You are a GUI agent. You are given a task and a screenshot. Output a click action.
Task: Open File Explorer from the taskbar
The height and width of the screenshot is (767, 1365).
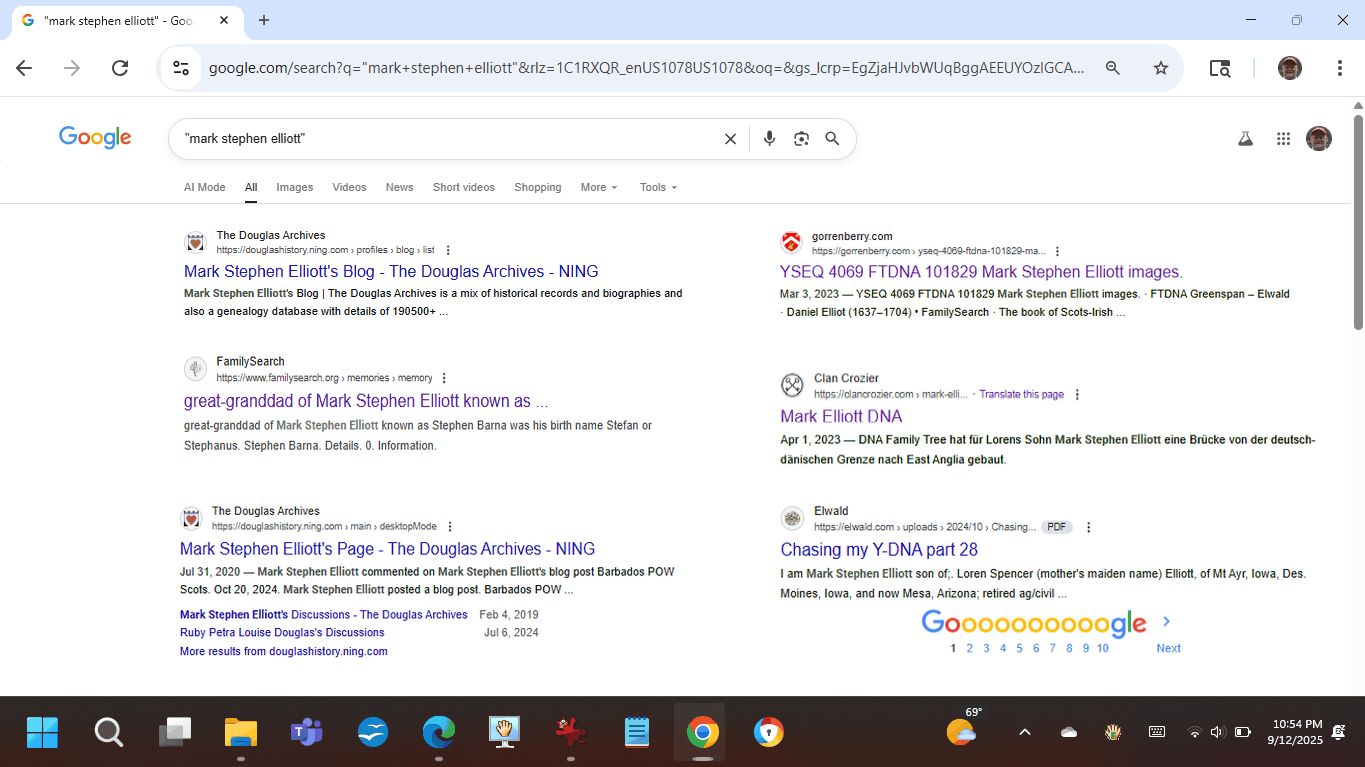(x=240, y=733)
